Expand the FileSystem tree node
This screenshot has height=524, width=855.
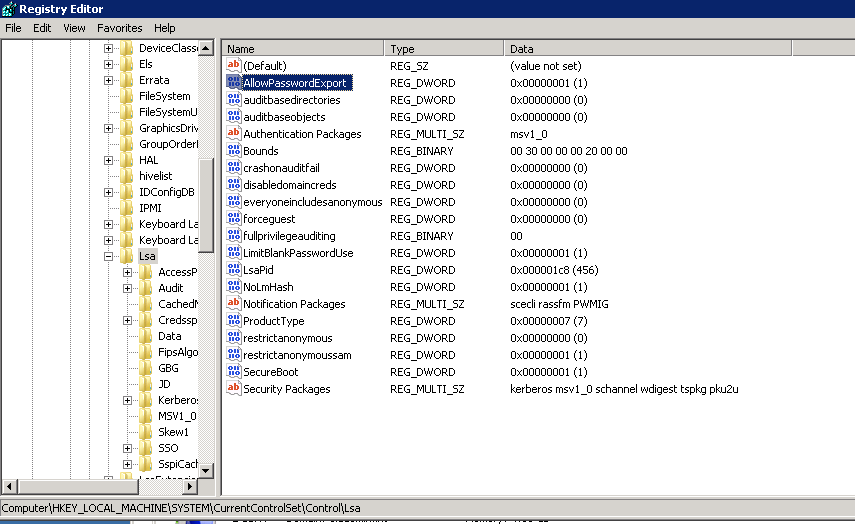[109, 96]
